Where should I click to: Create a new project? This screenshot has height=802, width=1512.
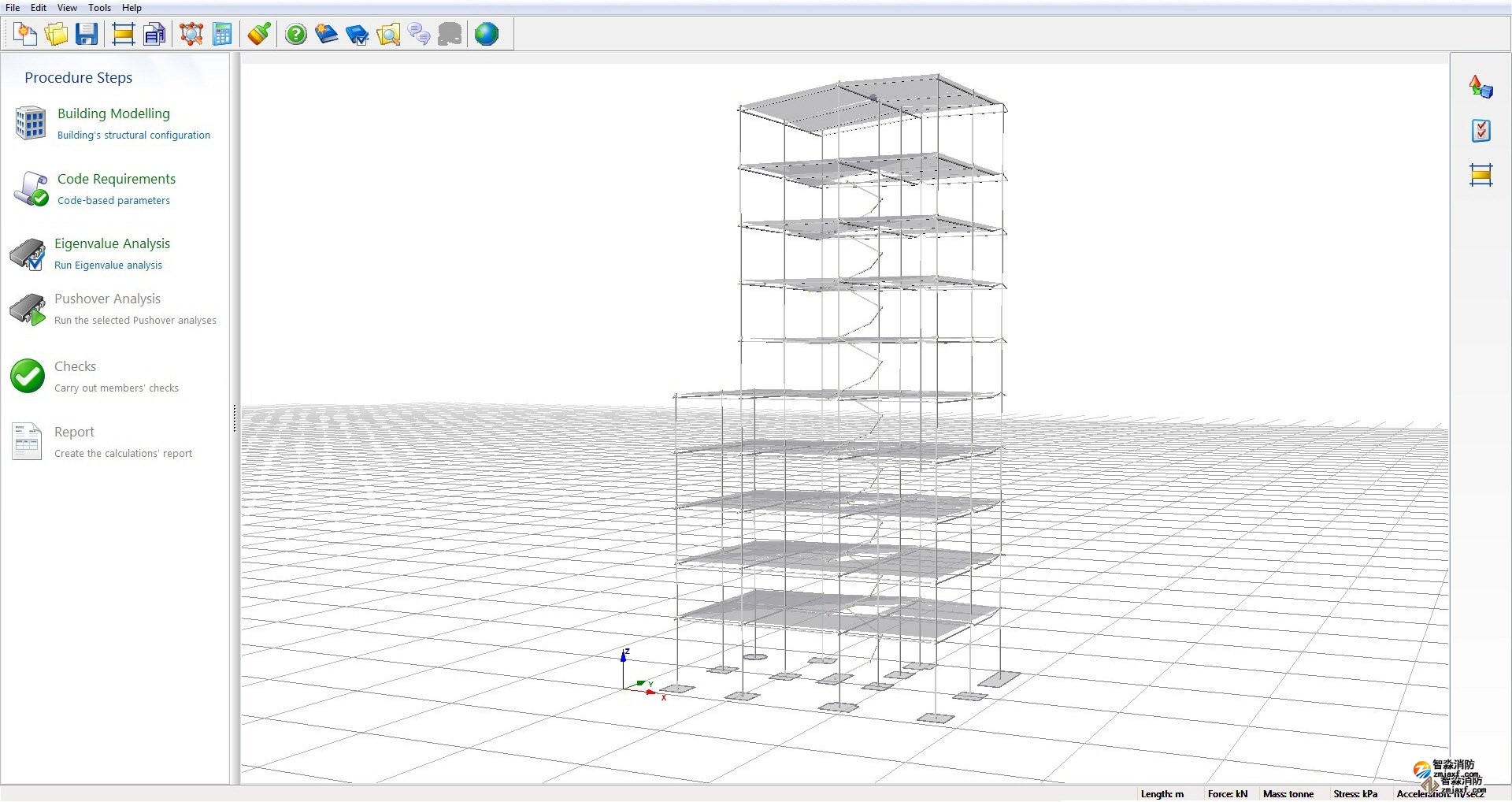tap(24, 34)
